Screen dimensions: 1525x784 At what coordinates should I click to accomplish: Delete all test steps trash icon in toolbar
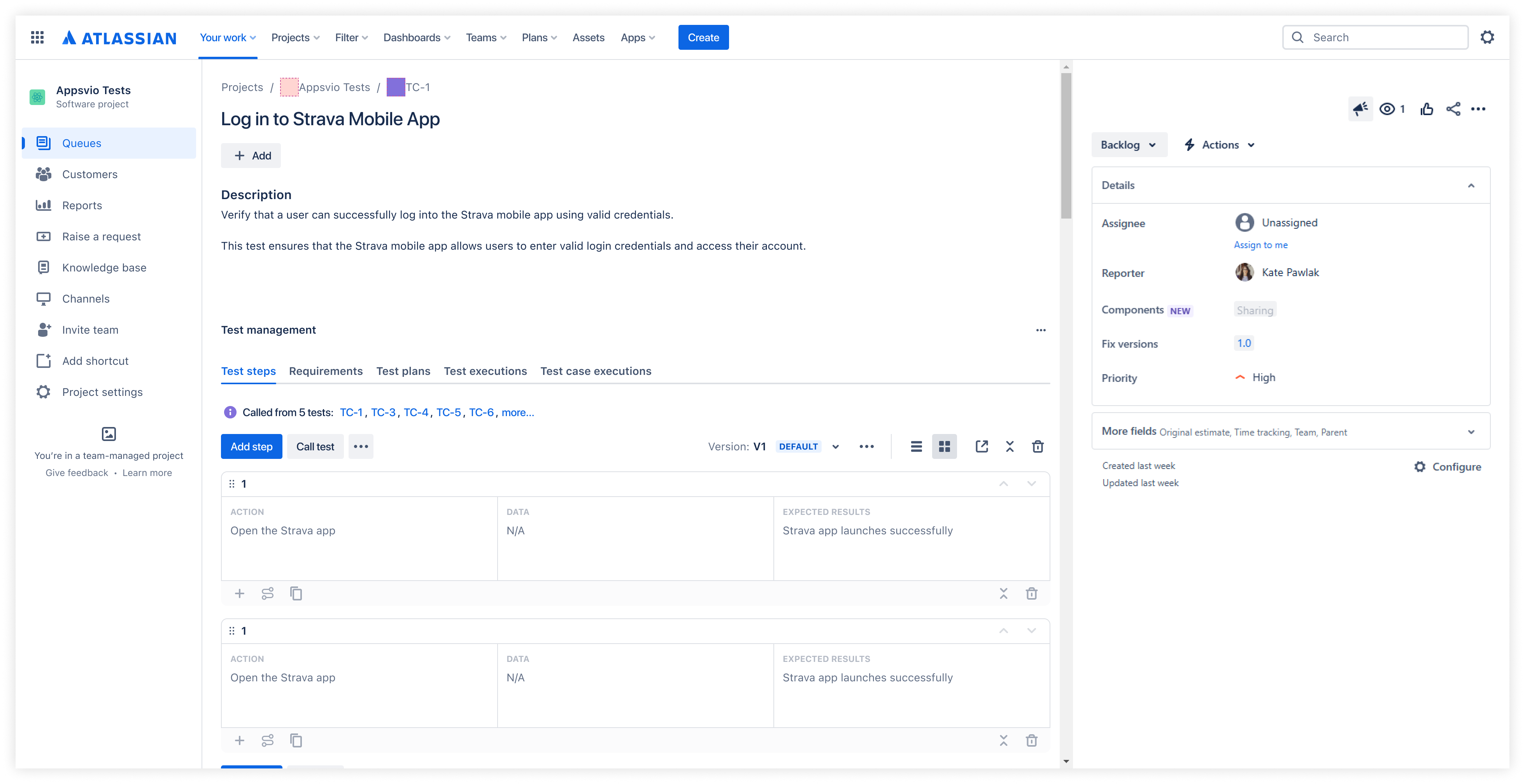[x=1038, y=447]
